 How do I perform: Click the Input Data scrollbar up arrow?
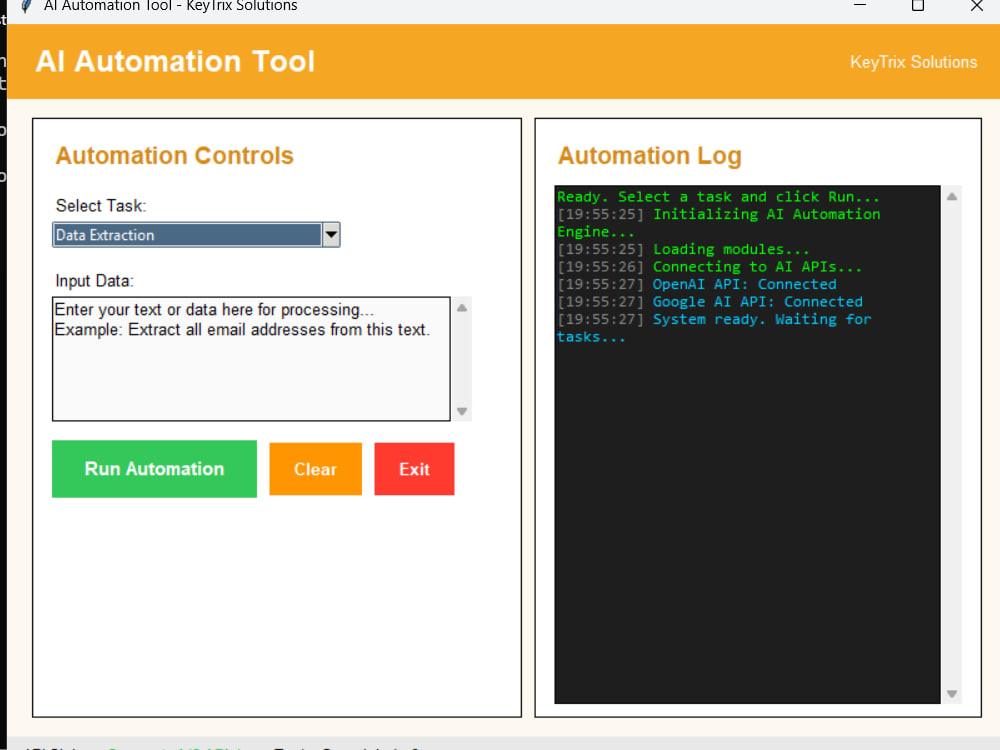click(462, 308)
